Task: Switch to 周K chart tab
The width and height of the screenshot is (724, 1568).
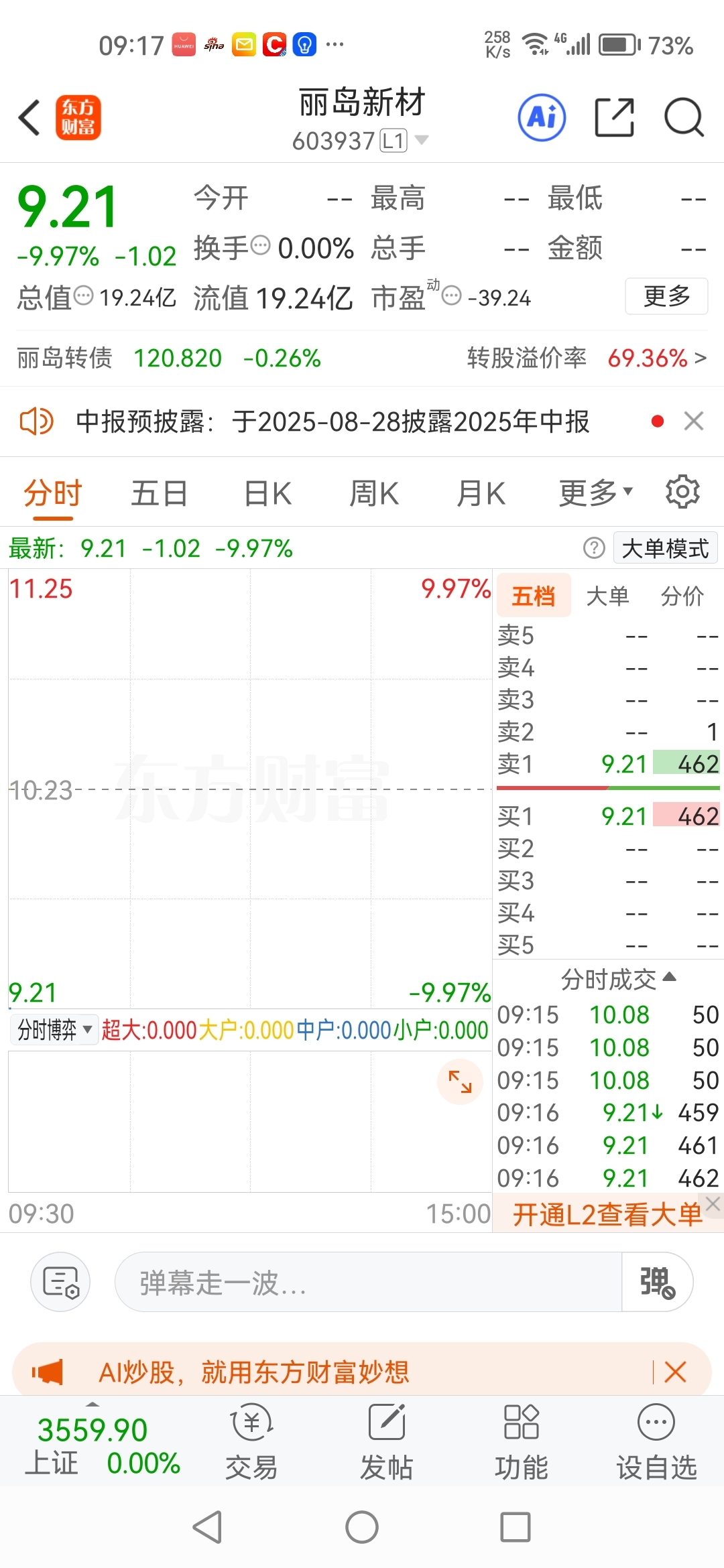Action: (x=374, y=493)
